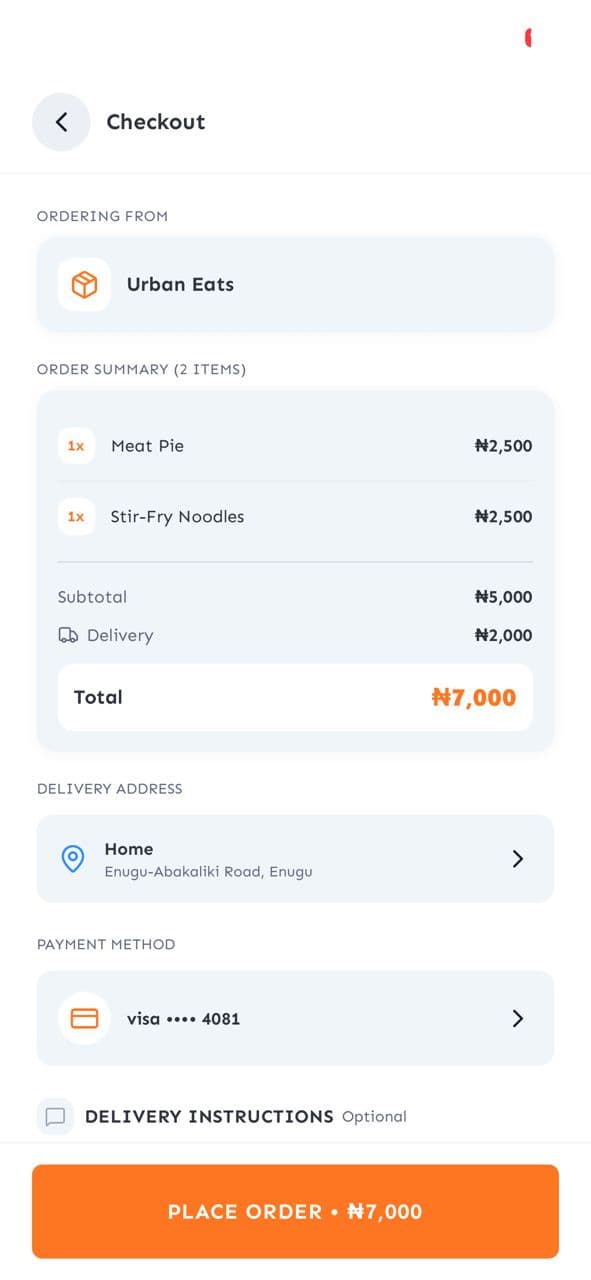Screen dimensions: 591x1280
Task: Expand the Home delivery address details
Action: (x=517, y=858)
